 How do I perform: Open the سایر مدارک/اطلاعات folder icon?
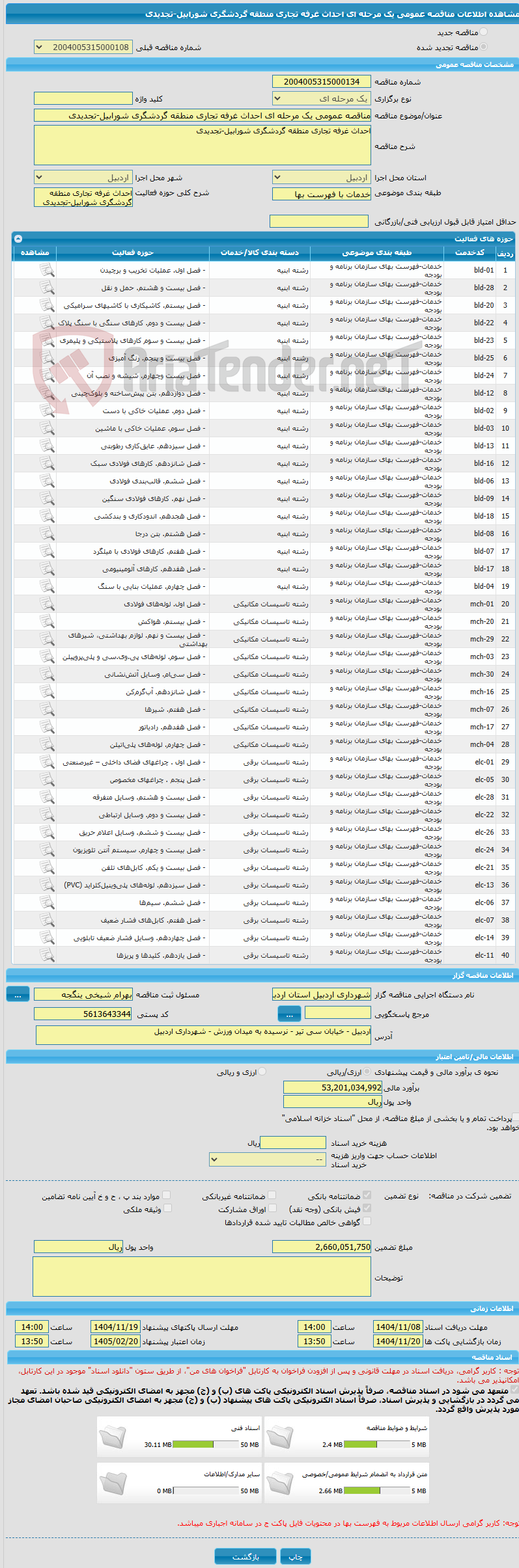113,1483
